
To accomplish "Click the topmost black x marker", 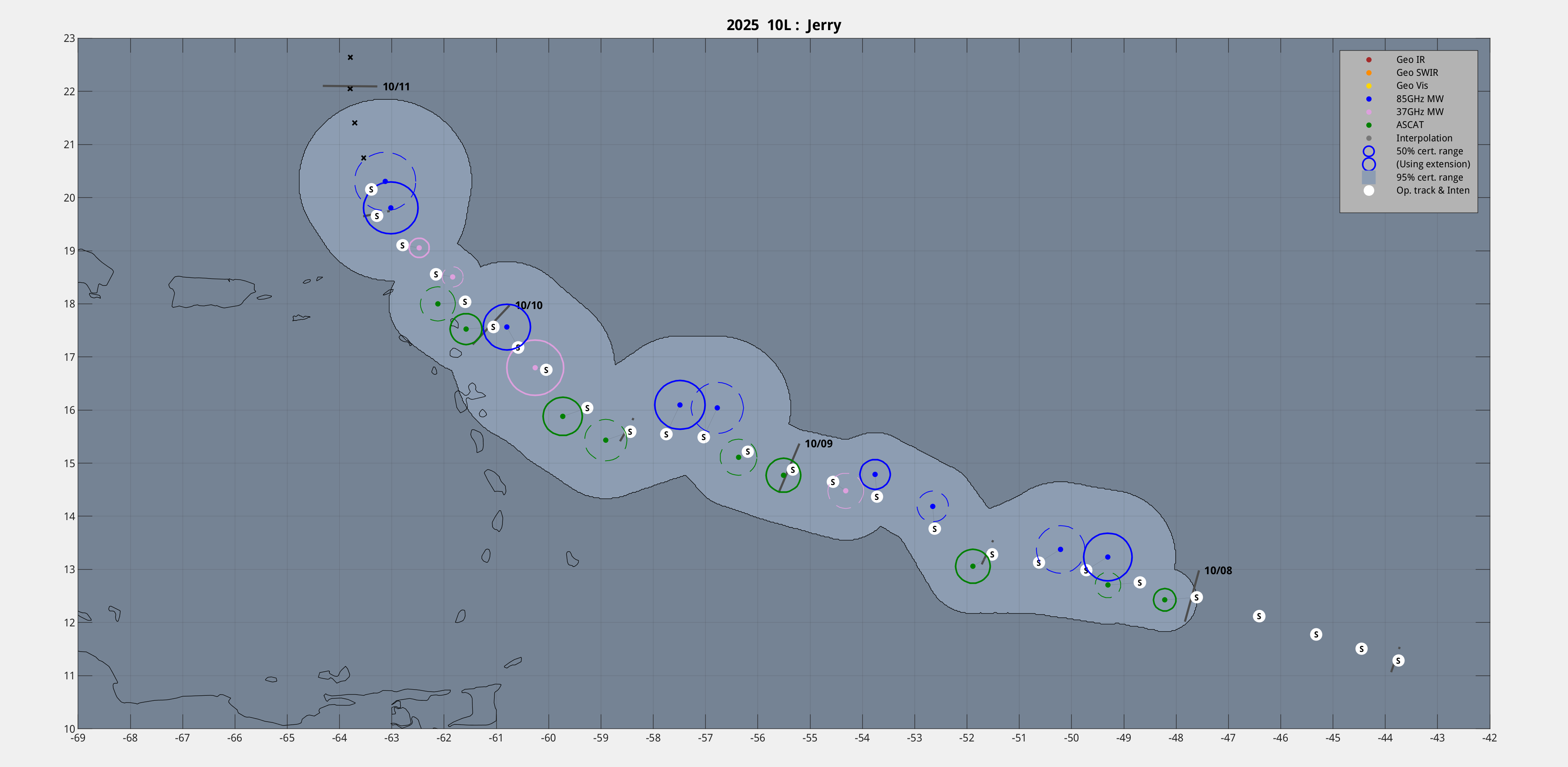I will [350, 58].
